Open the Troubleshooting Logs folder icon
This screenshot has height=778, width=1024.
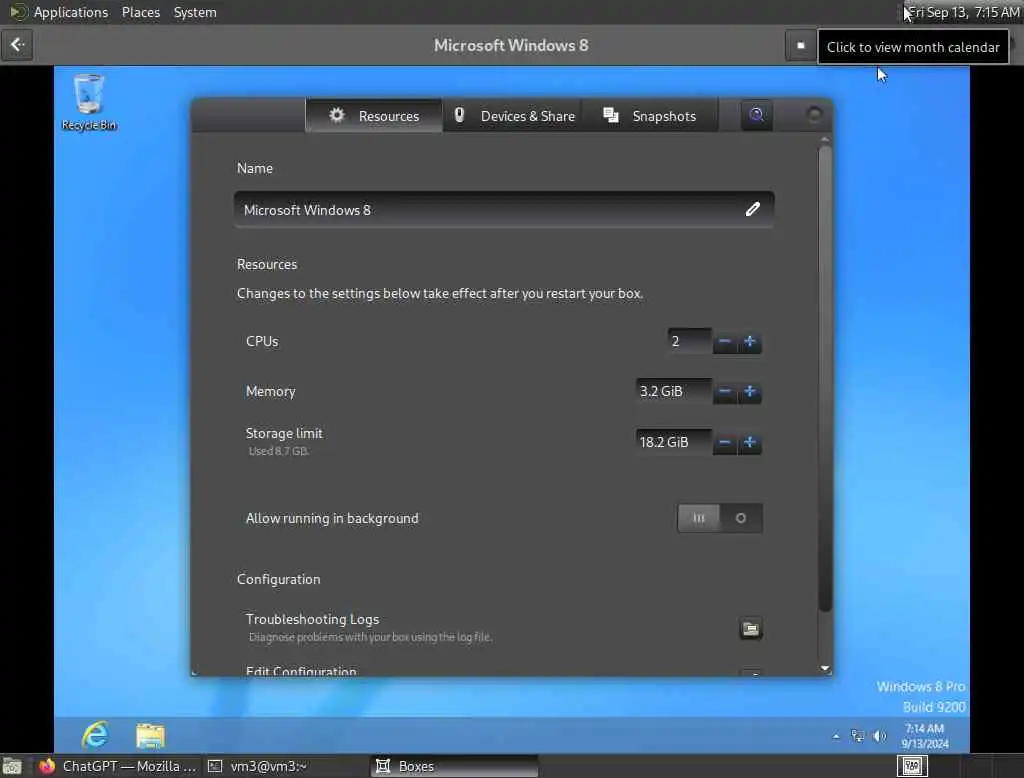point(750,628)
